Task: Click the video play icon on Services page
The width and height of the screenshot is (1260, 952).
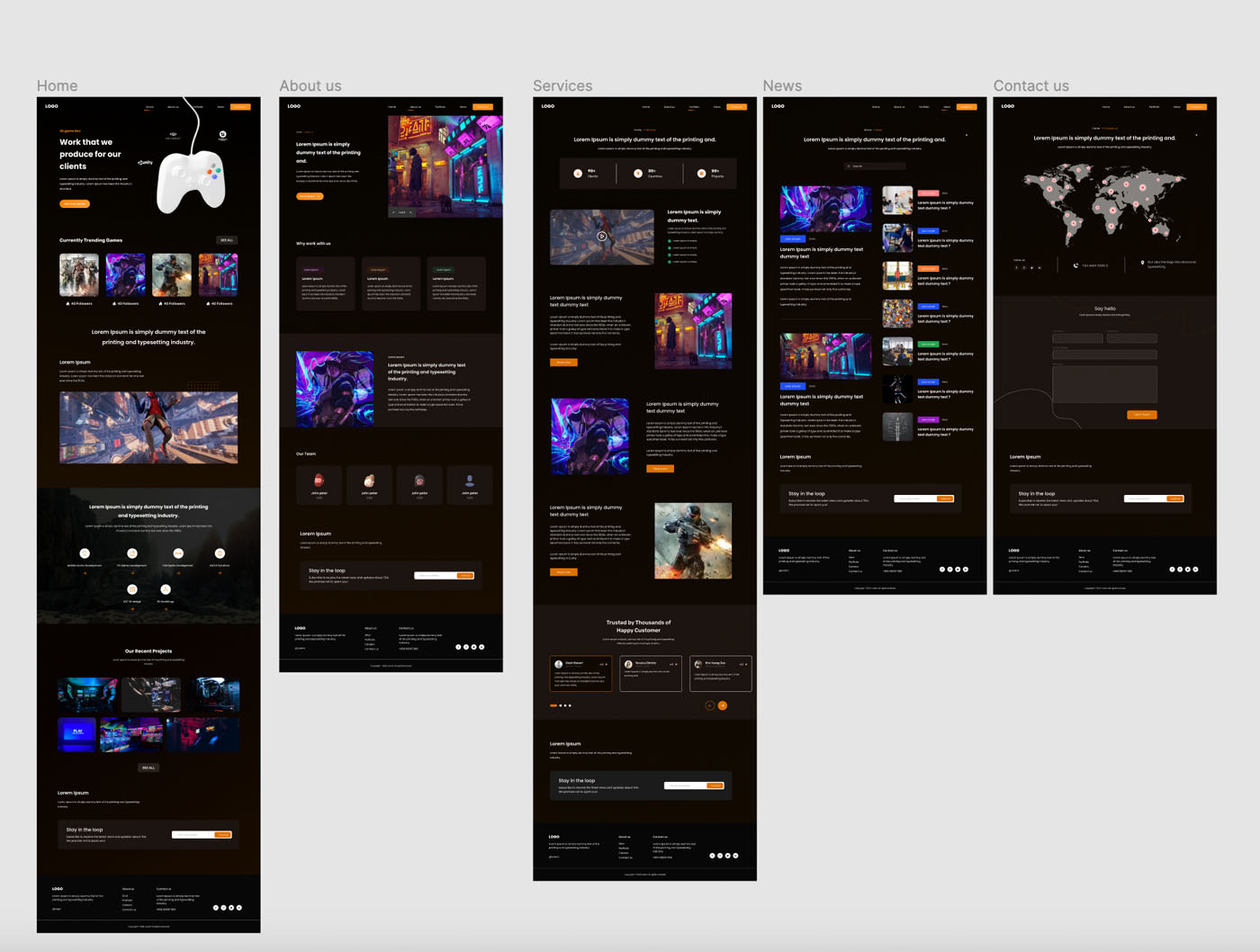Action: click(601, 237)
